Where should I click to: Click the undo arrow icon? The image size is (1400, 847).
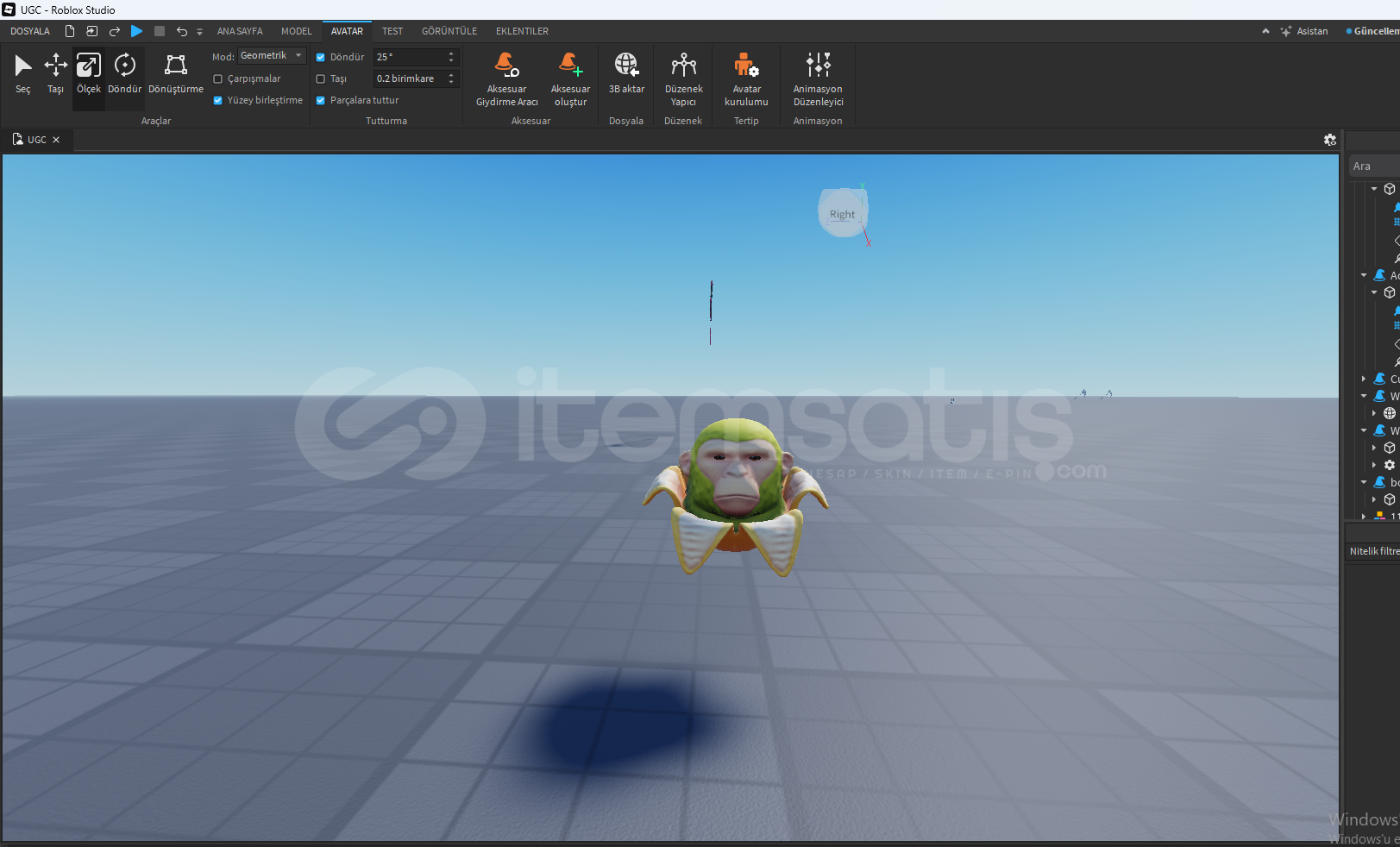pos(181,31)
